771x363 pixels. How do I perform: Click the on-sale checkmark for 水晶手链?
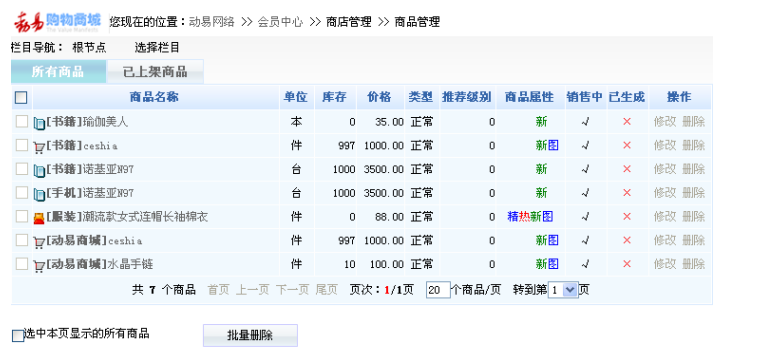pyautogui.click(x=585, y=264)
